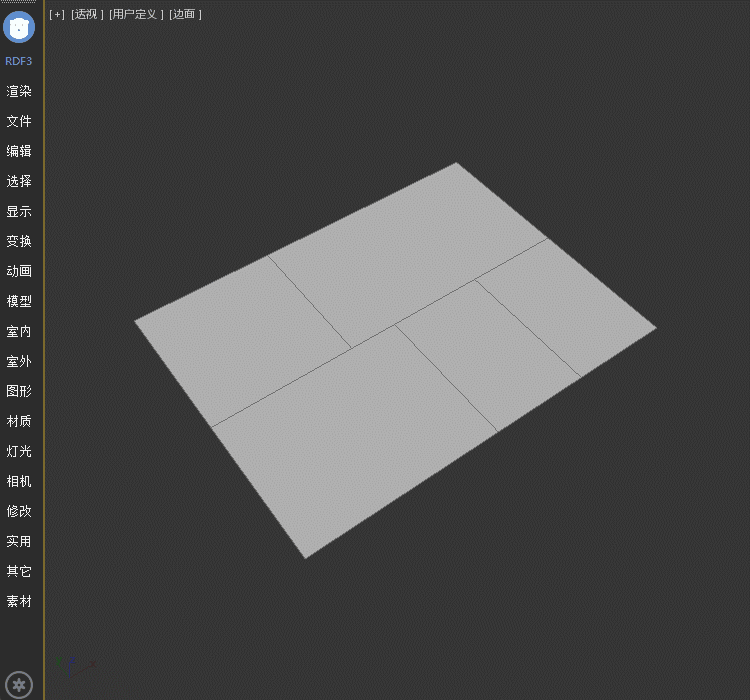Open the 相机 (Camera) menu
750x700 pixels.
tap(19, 481)
